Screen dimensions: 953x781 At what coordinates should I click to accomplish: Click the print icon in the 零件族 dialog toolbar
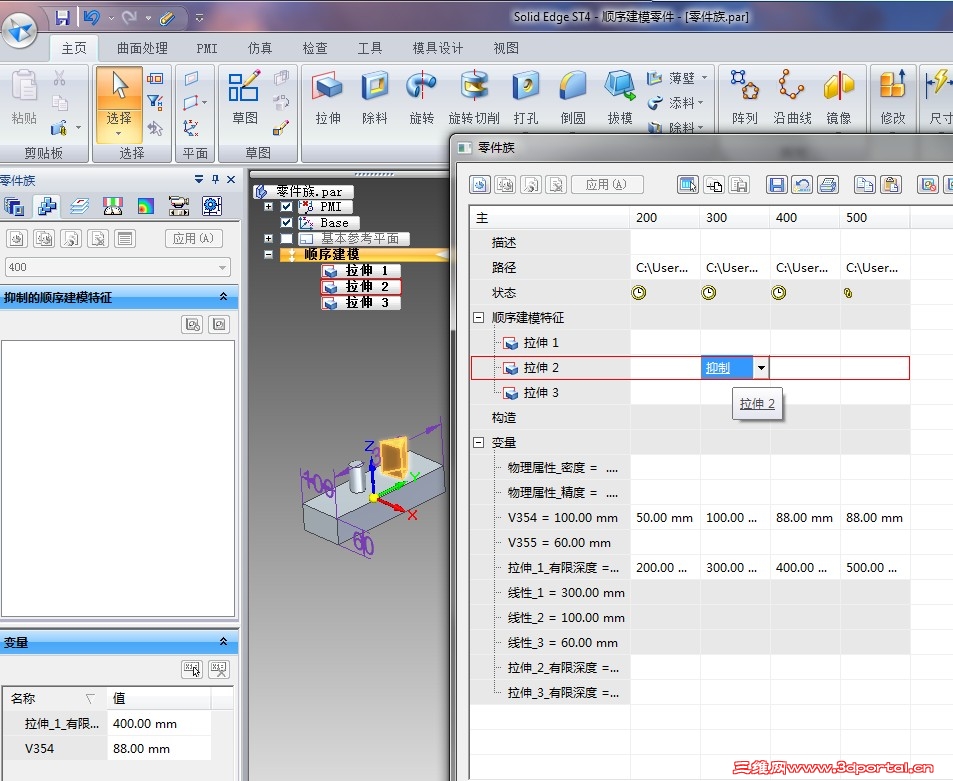point(827,184)
